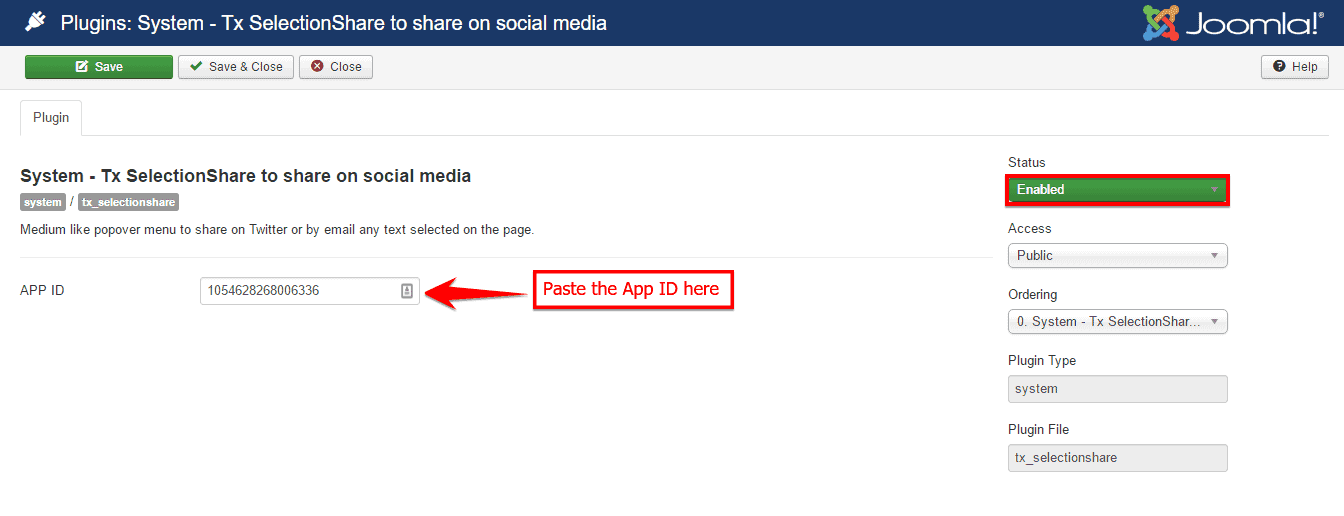Click into the APP ID text field
Viewport: 1344px width, 516px height.
[300, 291]
